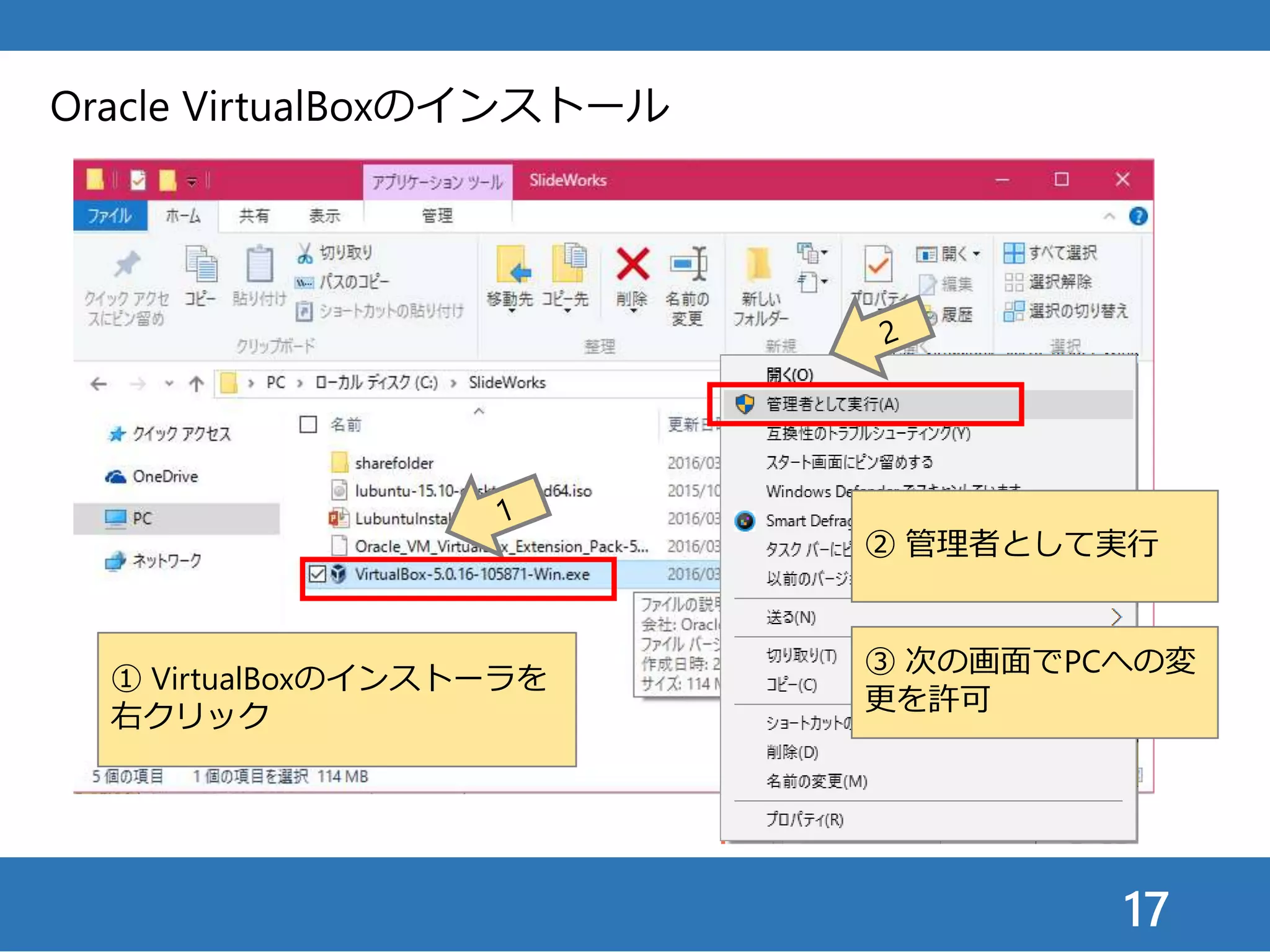
Task: Switch to the Manage tab
Action: (x=437, y=216)
